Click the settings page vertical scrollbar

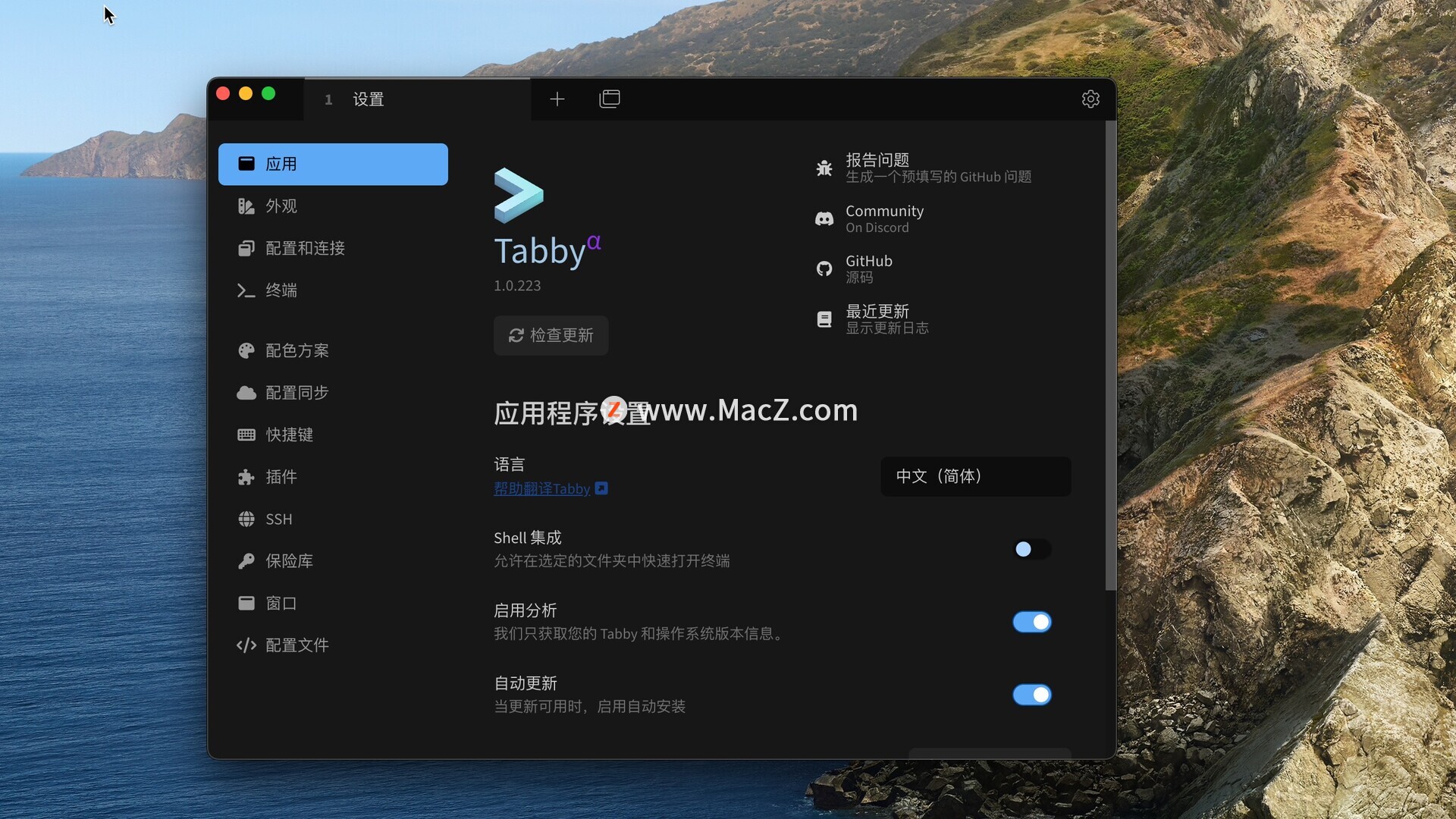pyautogui.click(x=1110, y=355)
